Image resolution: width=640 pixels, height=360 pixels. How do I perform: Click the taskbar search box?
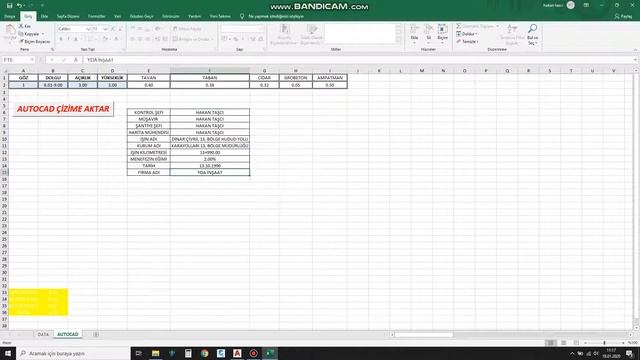click(x=73, y=353)
